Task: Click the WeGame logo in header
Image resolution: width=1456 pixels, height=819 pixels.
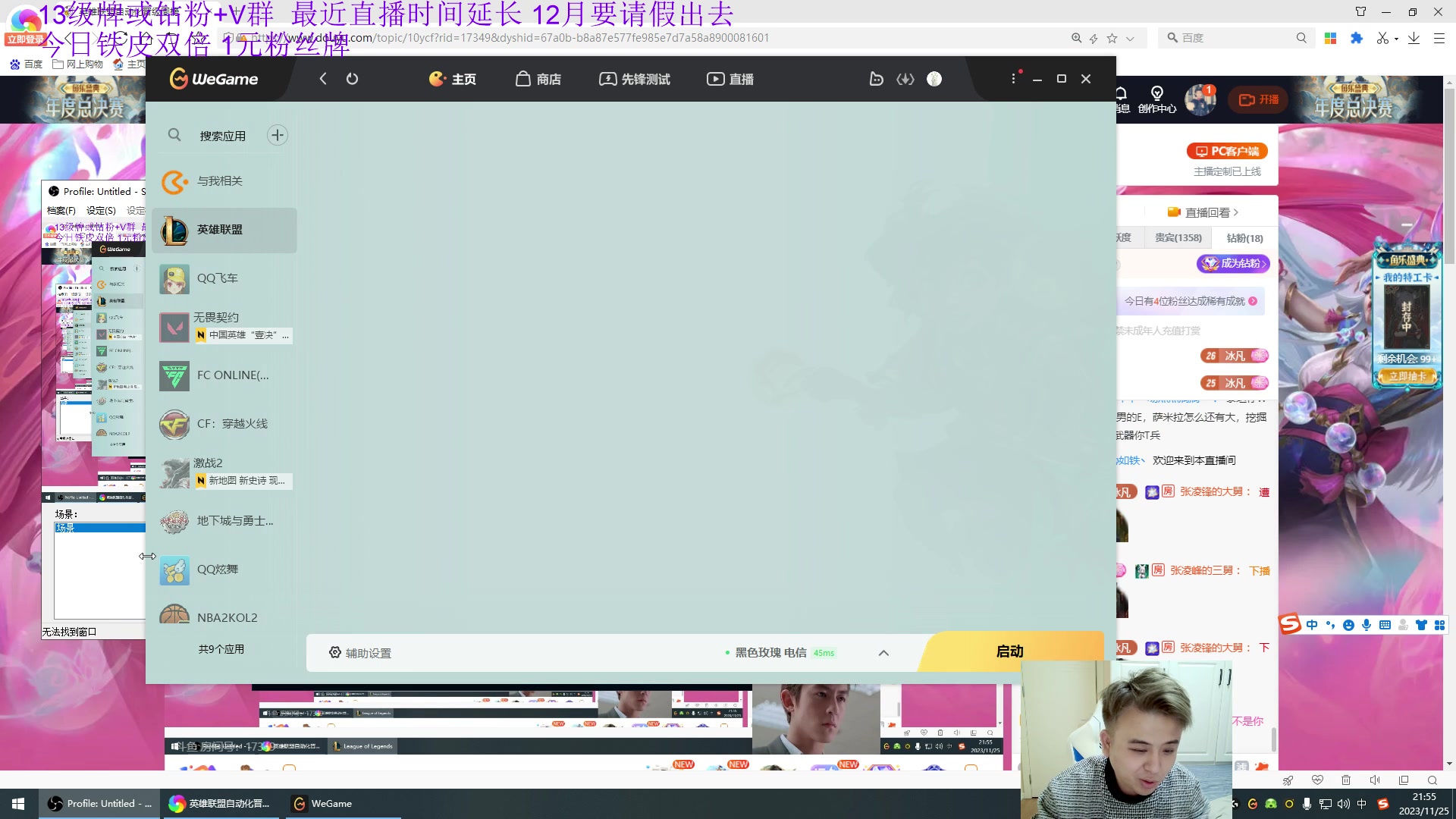Action: point(214,79)
